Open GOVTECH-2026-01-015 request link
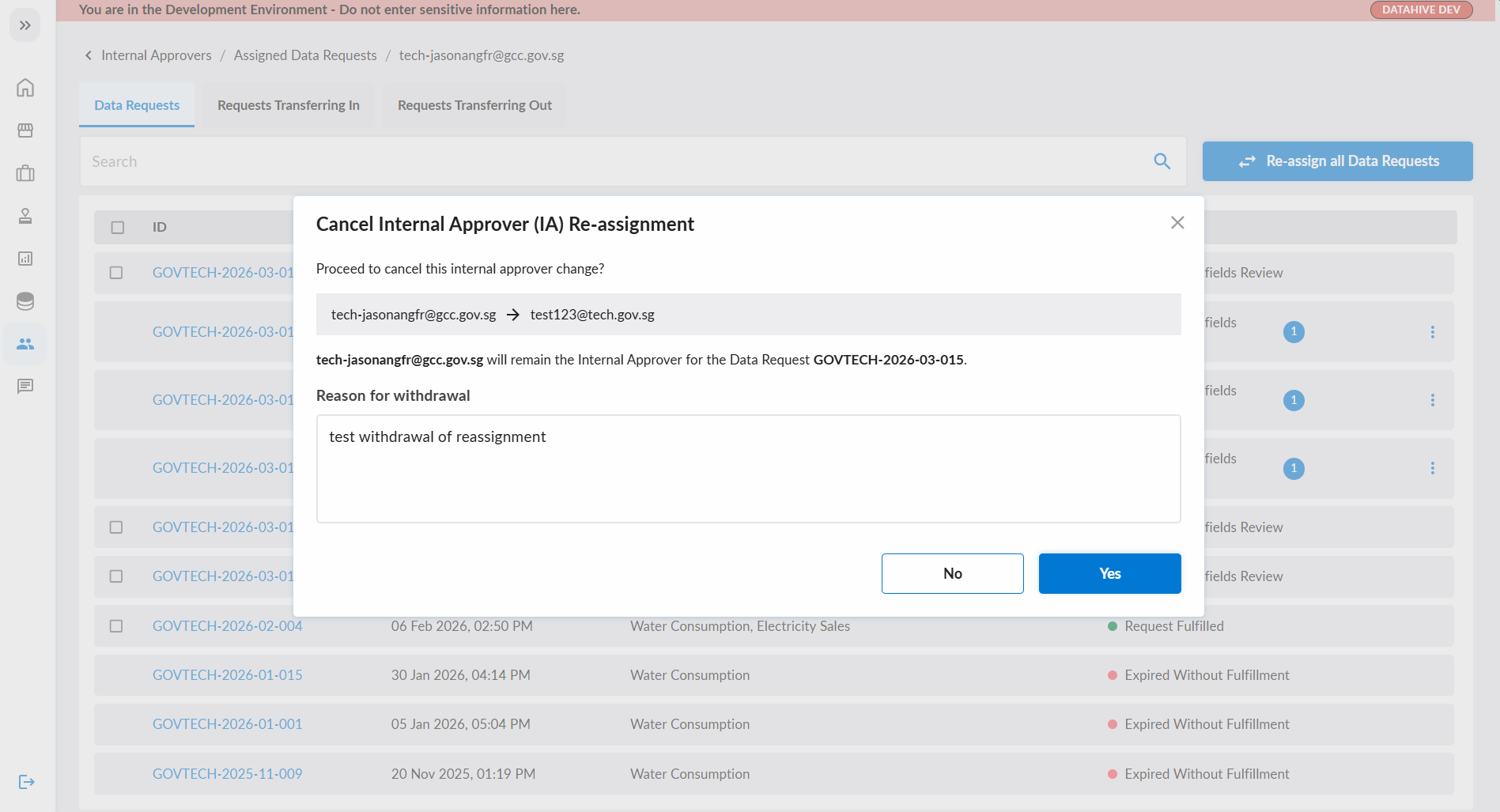The width and height of the screenshot is (1500, 812). (x=228, y=675)
